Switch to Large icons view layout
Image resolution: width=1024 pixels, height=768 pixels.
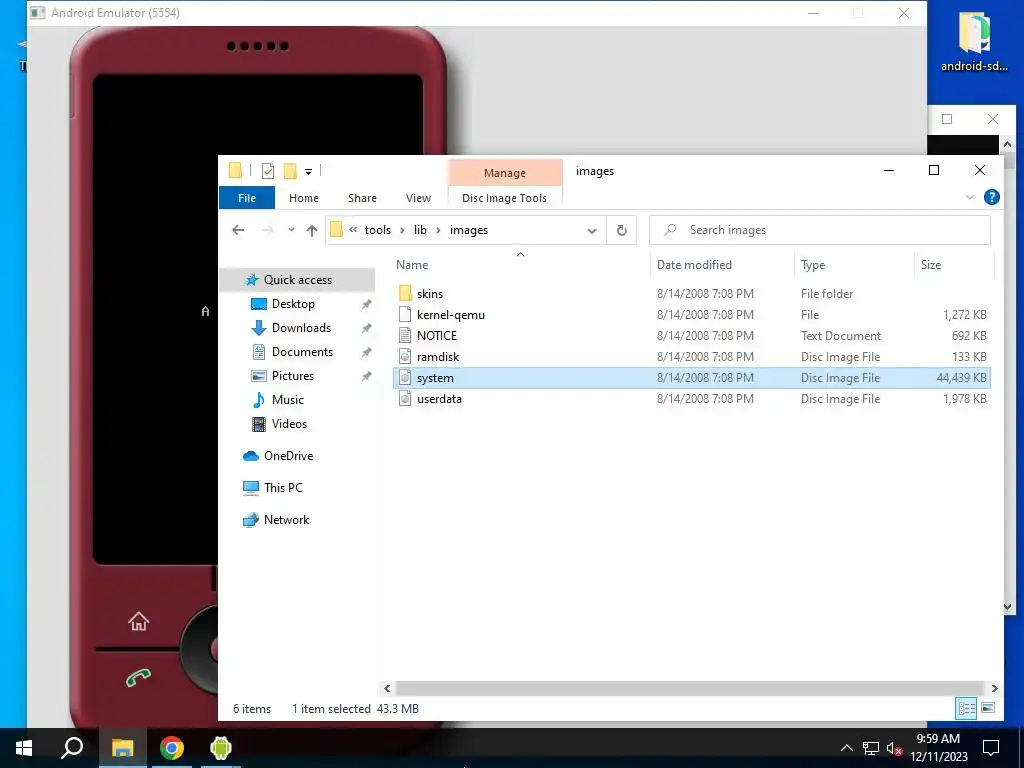[x=988, y=708]
